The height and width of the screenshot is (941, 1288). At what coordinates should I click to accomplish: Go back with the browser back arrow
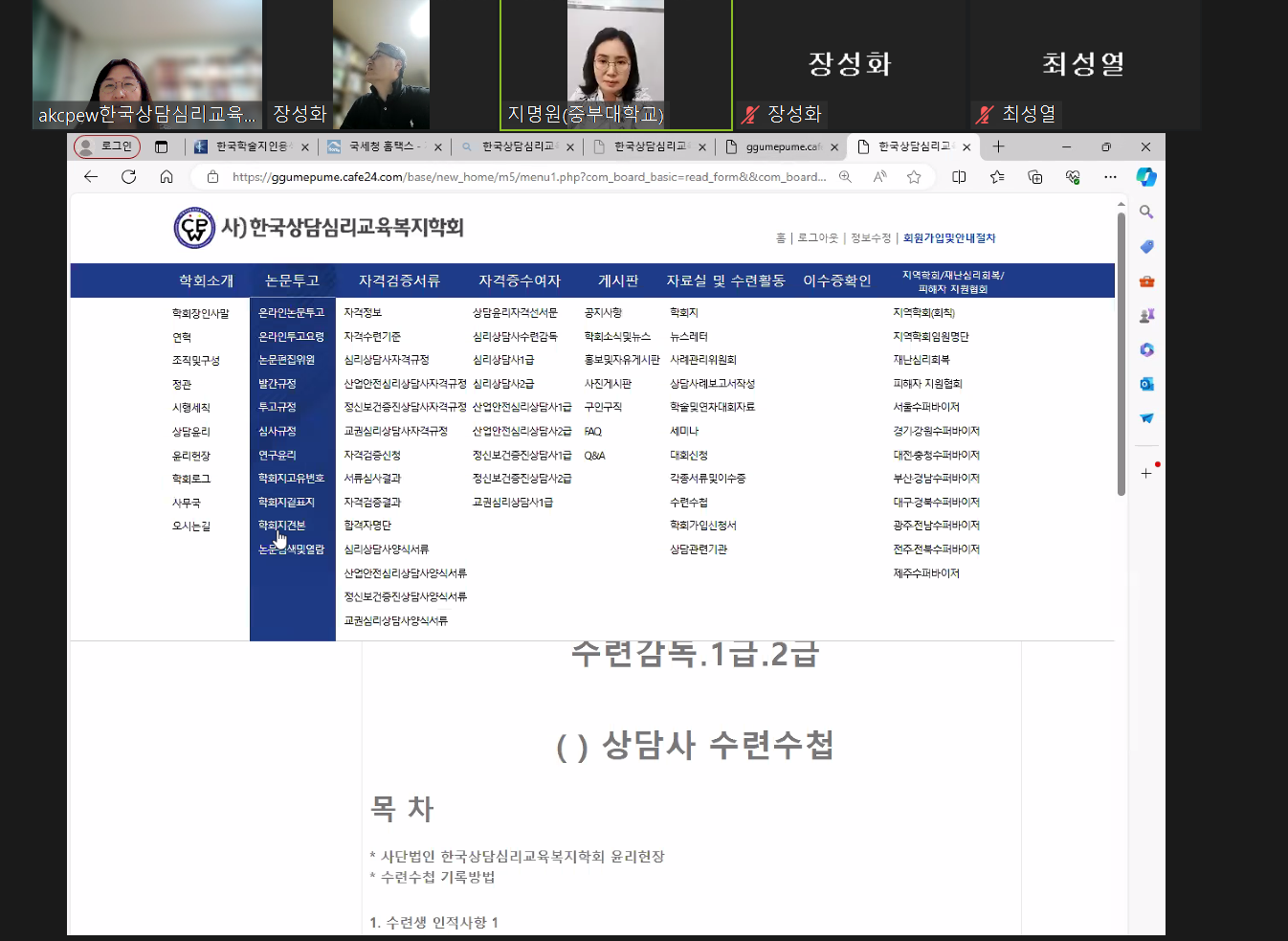91,176
